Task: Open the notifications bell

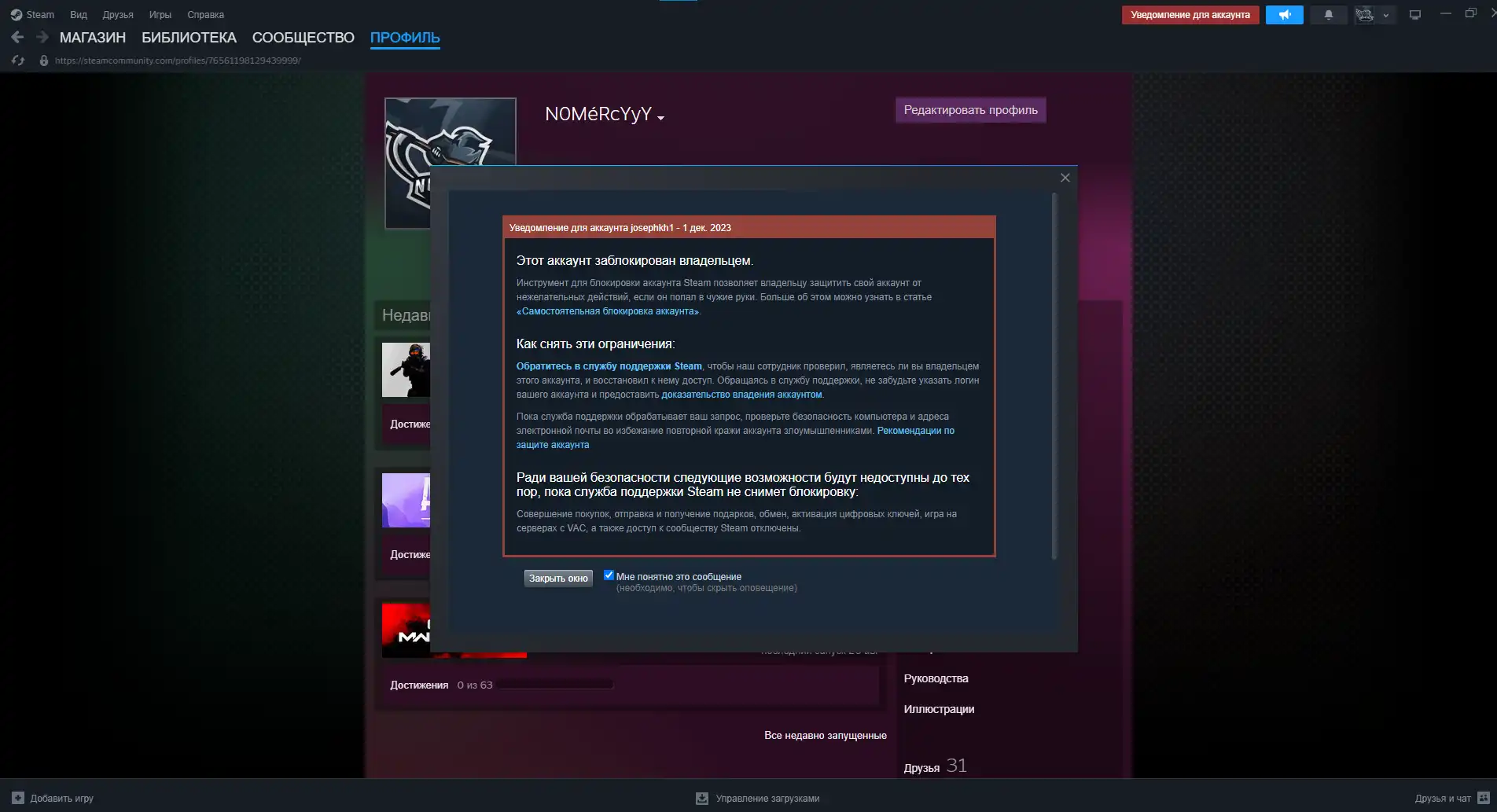Action: pos(1329,15)
